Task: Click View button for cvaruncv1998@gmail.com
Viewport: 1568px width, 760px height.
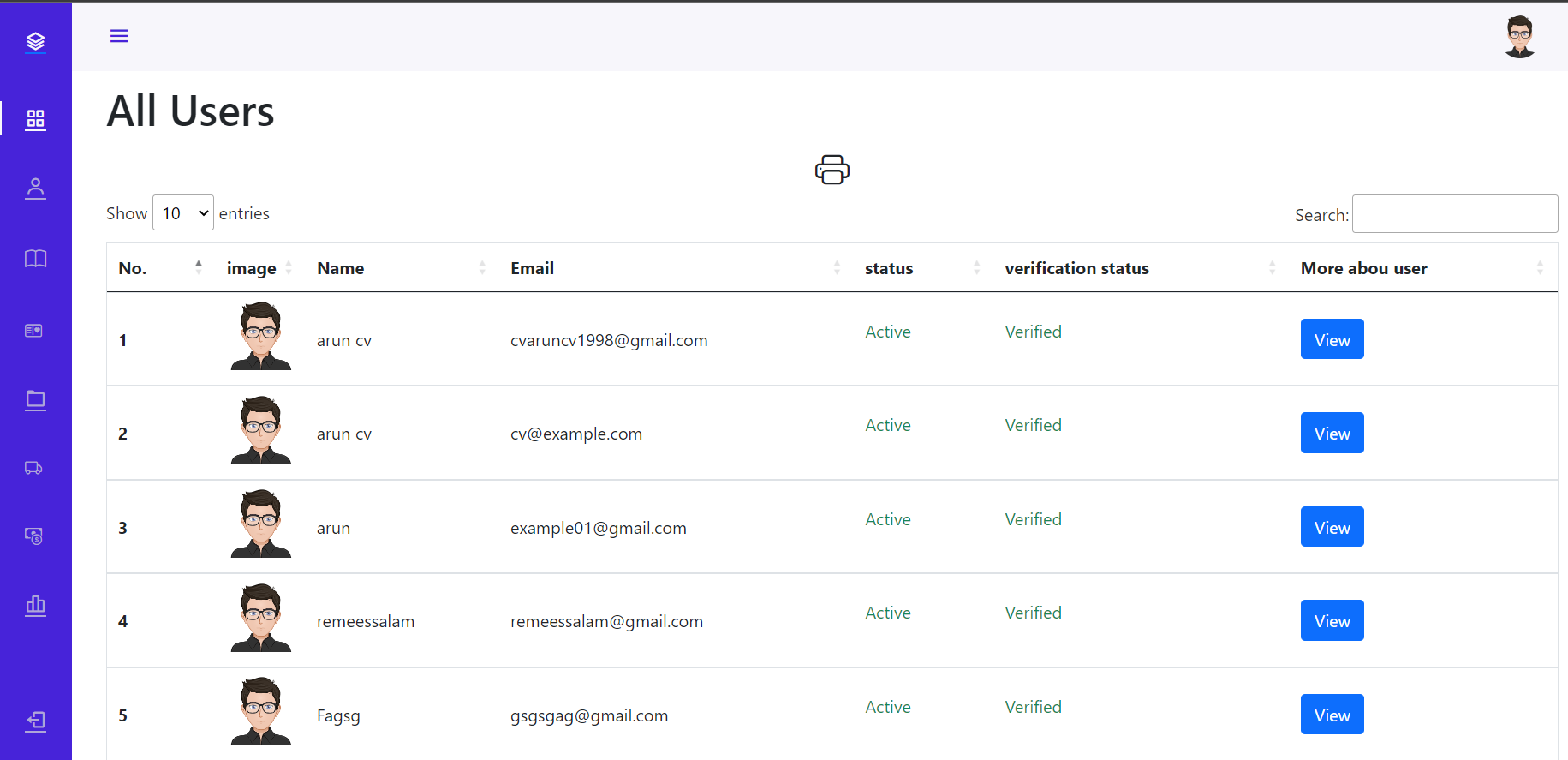Action: coord(1332,339)
